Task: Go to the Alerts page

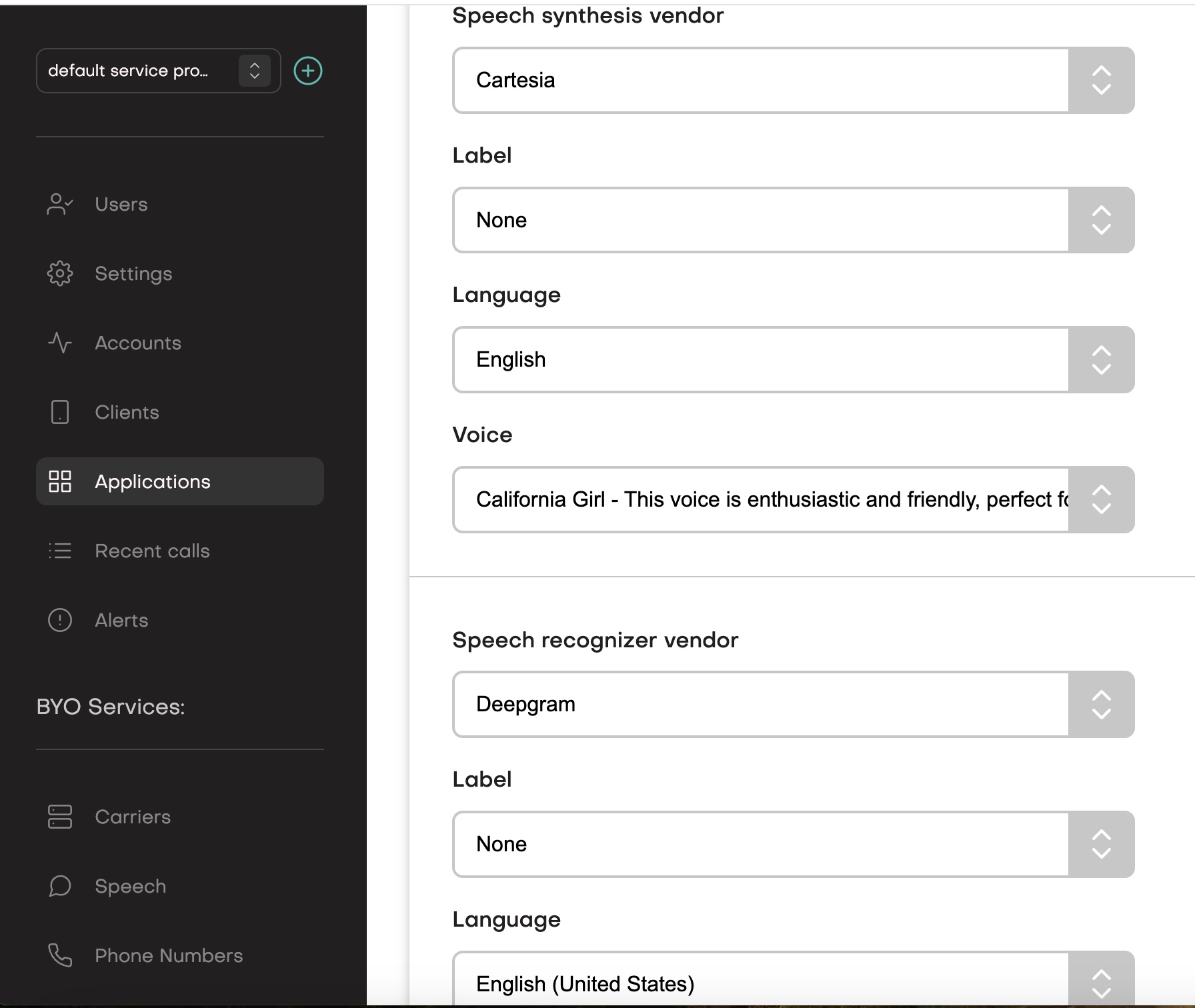Action: pyautogui.click(x=121, y=620)
